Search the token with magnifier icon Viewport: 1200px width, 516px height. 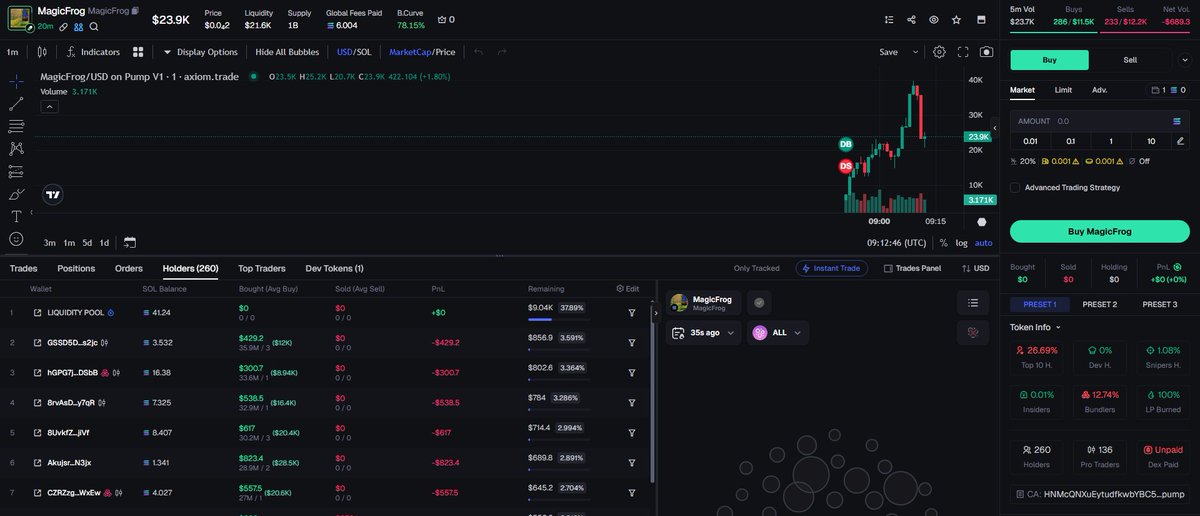93,26
